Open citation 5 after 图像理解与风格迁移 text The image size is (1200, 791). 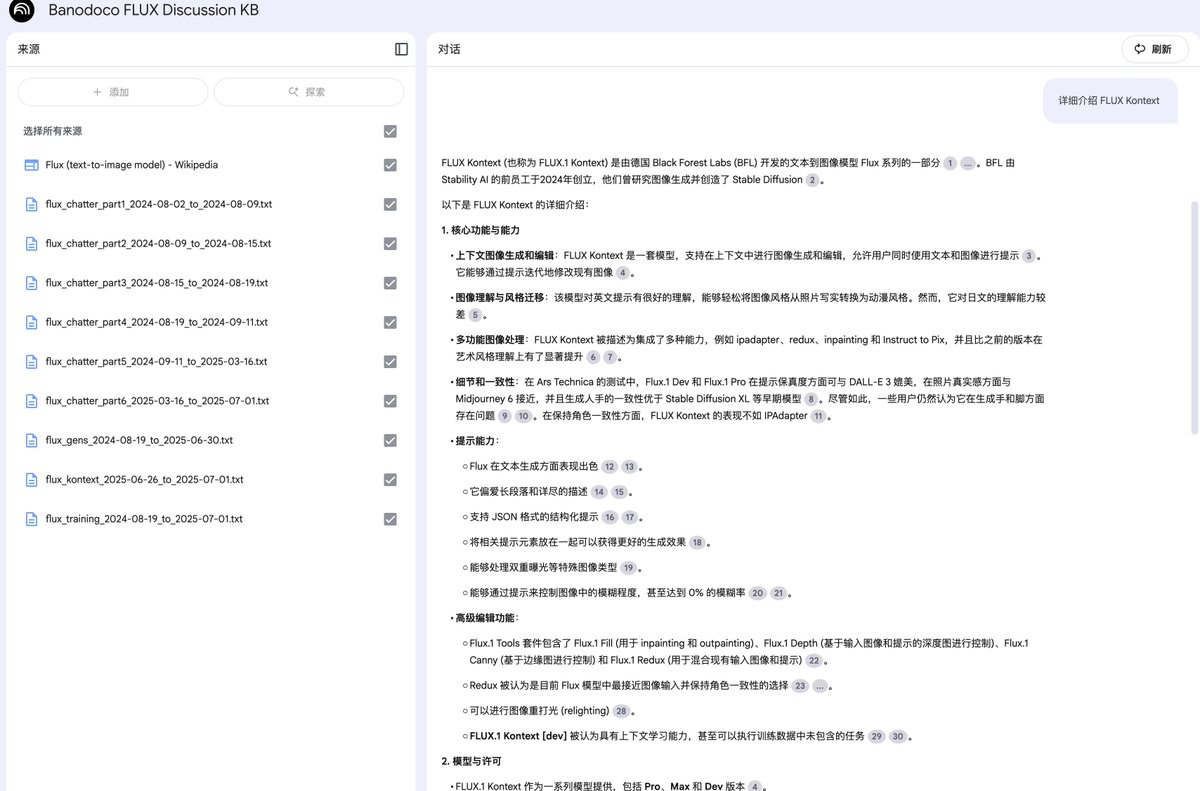[x=475, y=315]
